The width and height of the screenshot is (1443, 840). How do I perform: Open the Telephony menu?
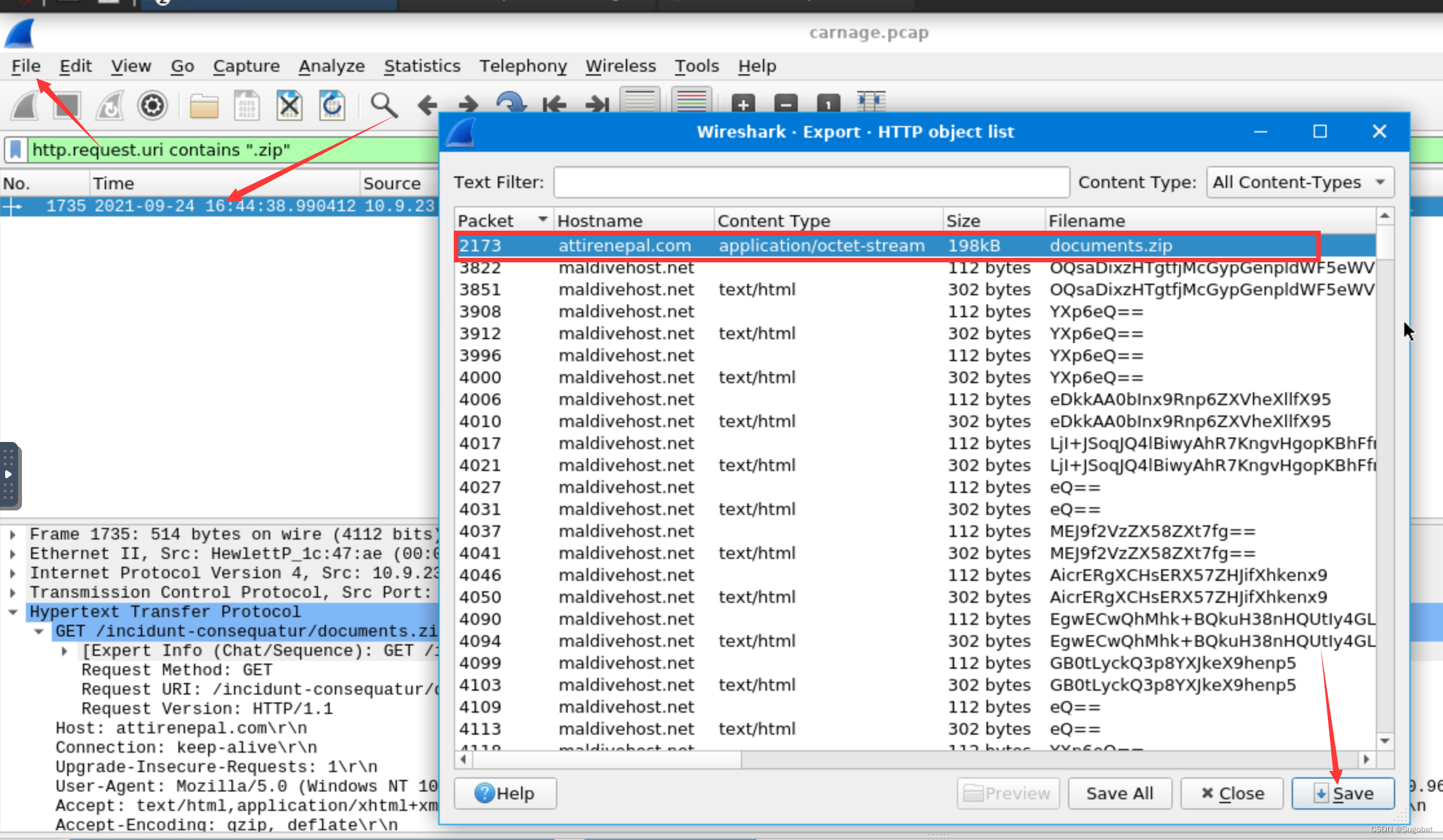pyautogui.click(x=523, y=66)
